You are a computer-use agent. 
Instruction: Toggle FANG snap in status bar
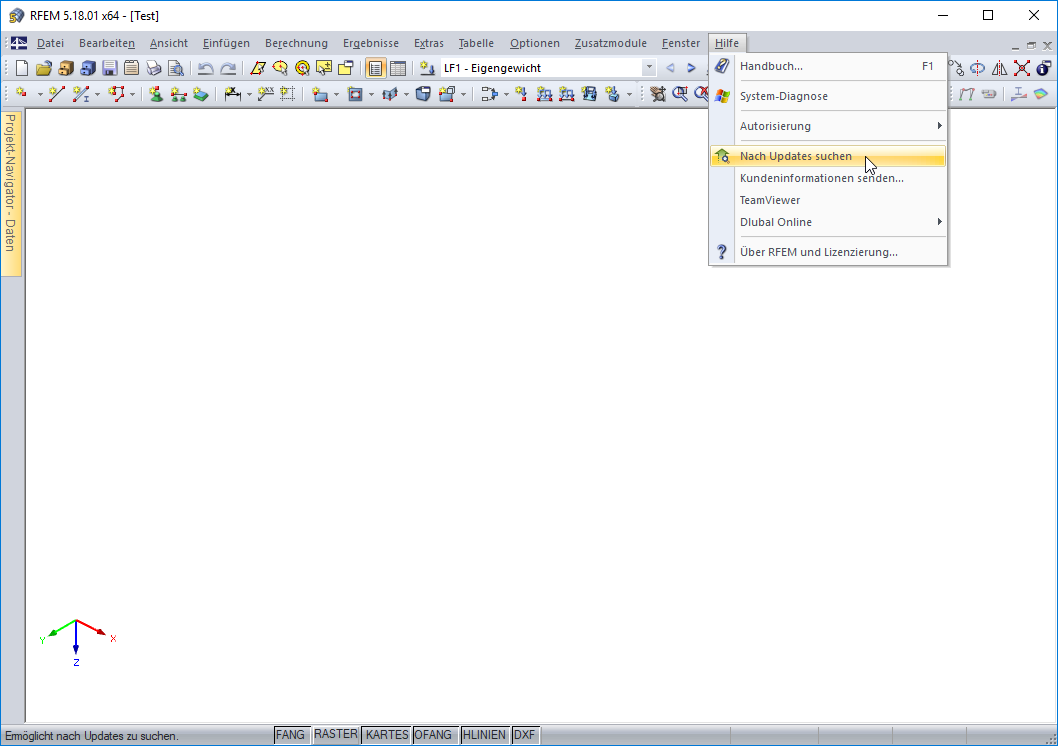click(x=290, y=735)
